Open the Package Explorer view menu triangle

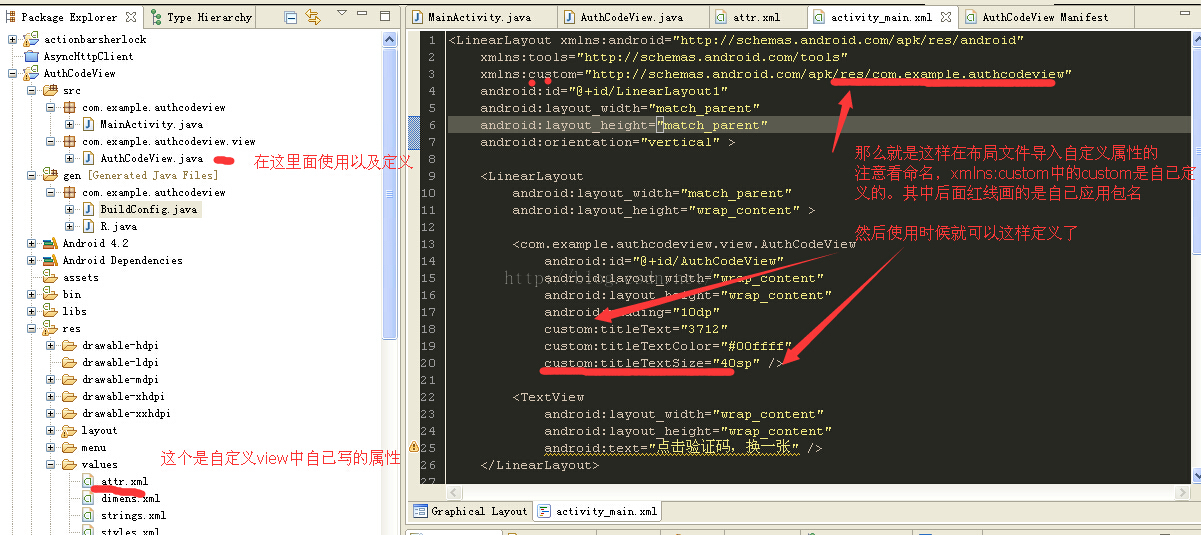[343, 15]
